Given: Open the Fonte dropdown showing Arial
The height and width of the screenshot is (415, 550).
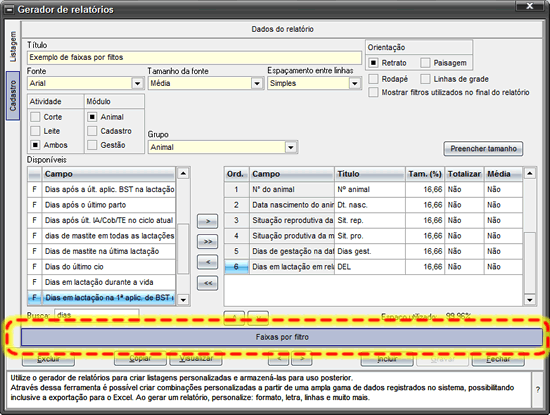Looking at the screenshot, I should [x=137, y=83].
